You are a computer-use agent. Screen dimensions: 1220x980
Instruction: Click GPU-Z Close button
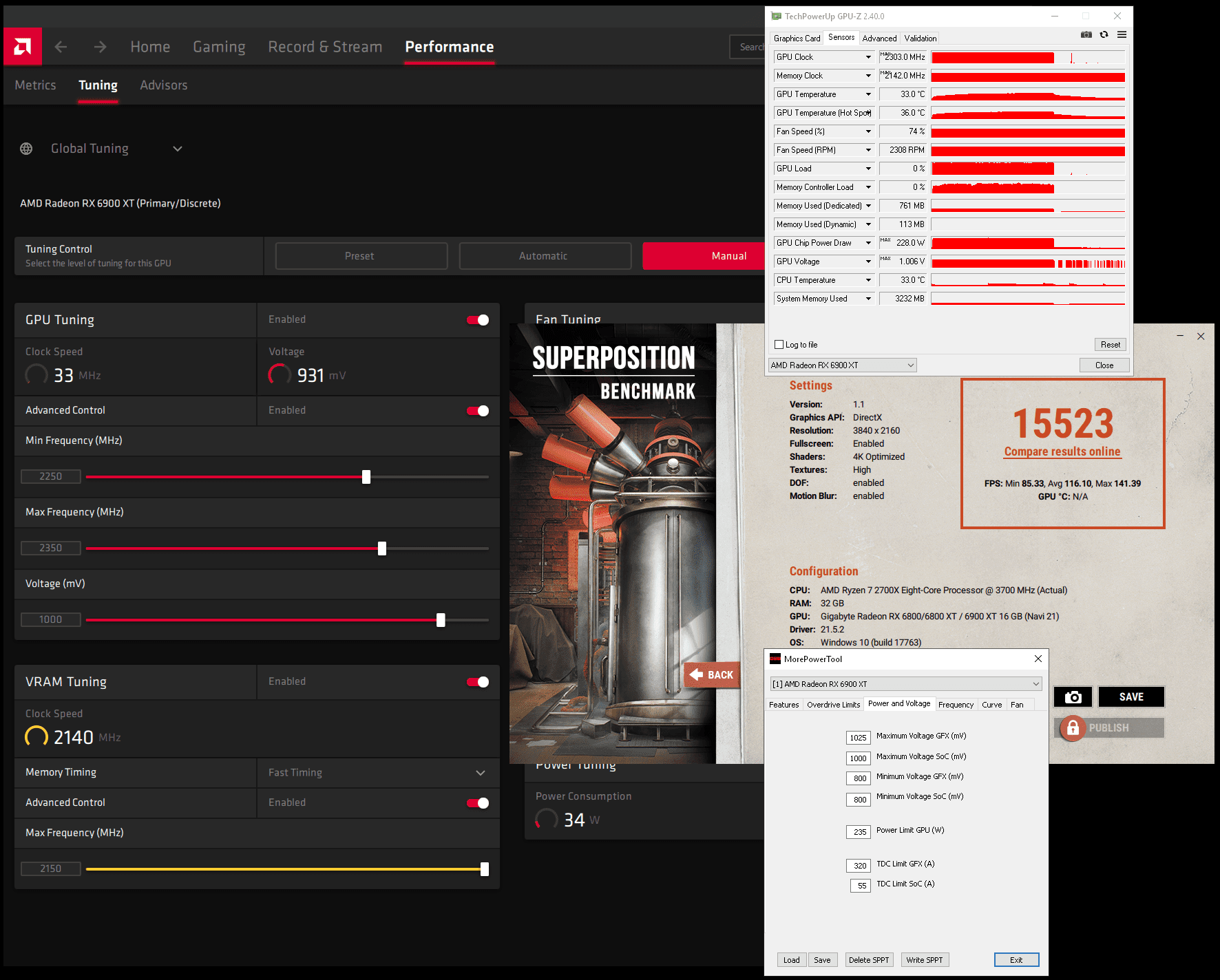point(1104,365)
